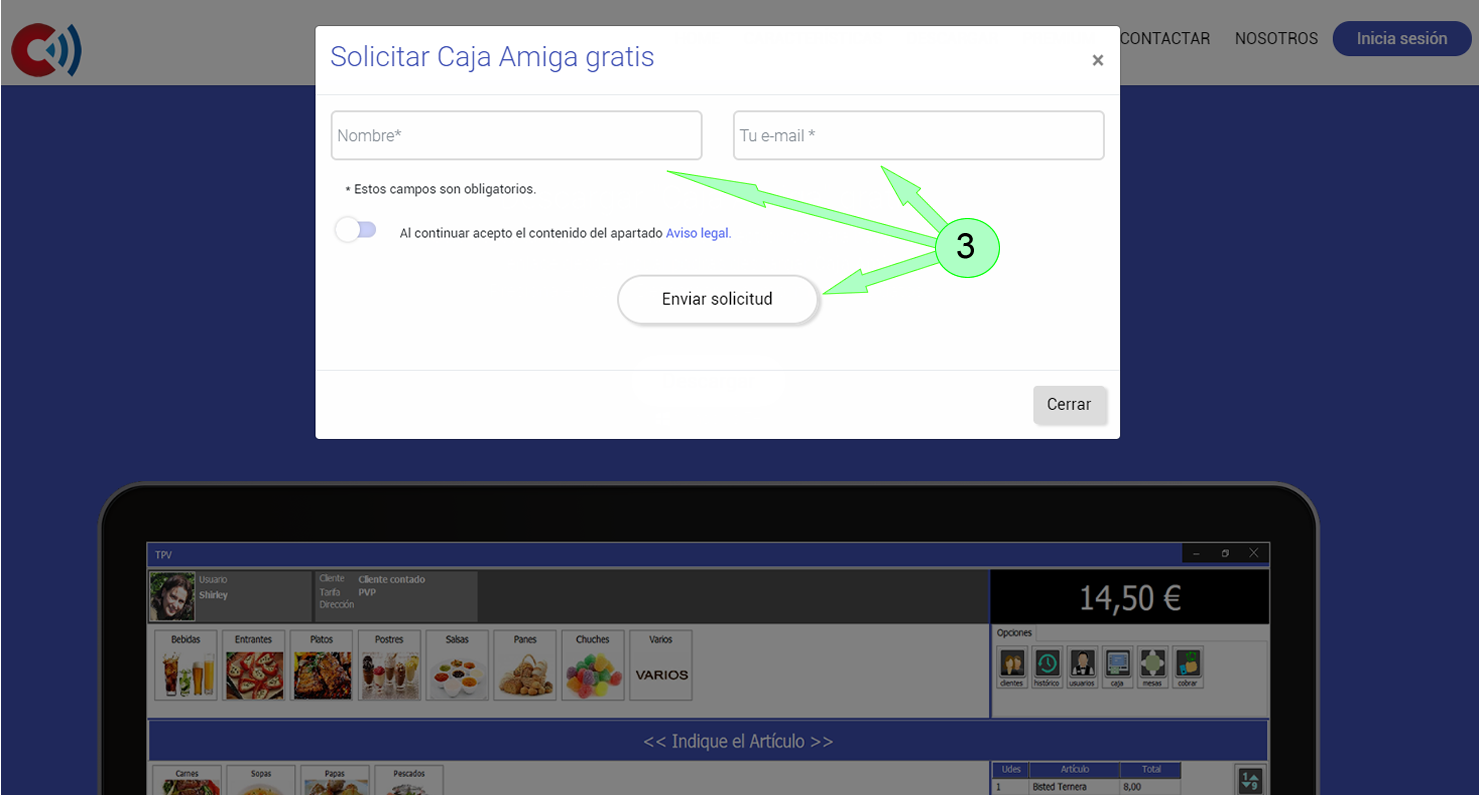Click the company logo top-left

click(x=45, y=49)
